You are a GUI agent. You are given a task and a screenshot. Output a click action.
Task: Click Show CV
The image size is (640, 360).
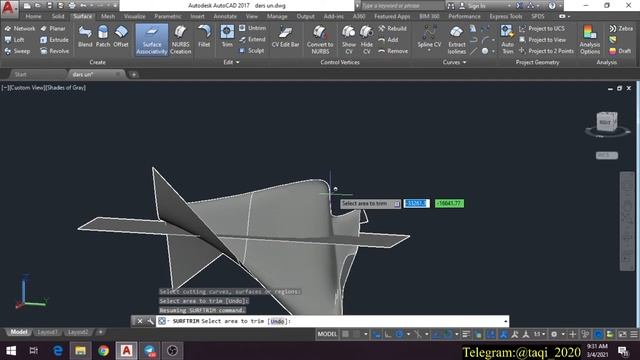click(x=349, y=40)
